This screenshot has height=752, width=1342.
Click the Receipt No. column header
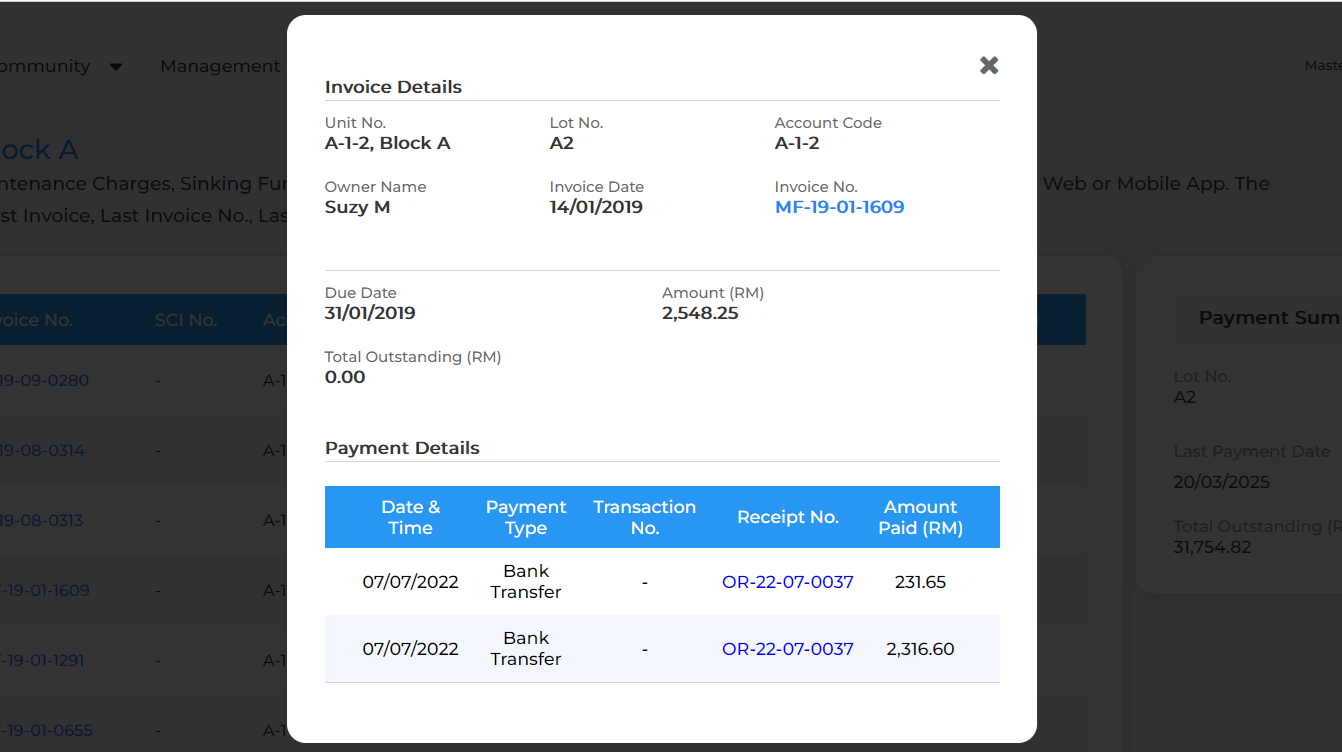(x=787, y=517)
